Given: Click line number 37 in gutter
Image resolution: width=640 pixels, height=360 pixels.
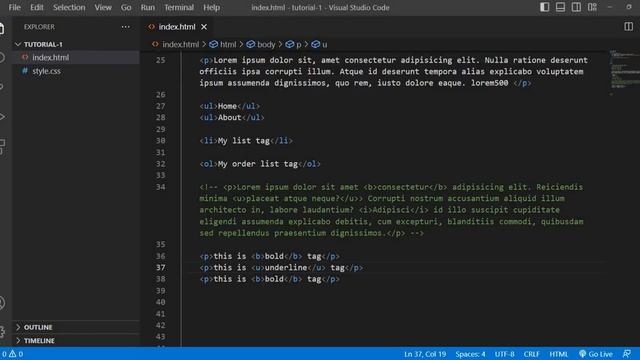Looking at the screenshot, I should coord(160,268).
